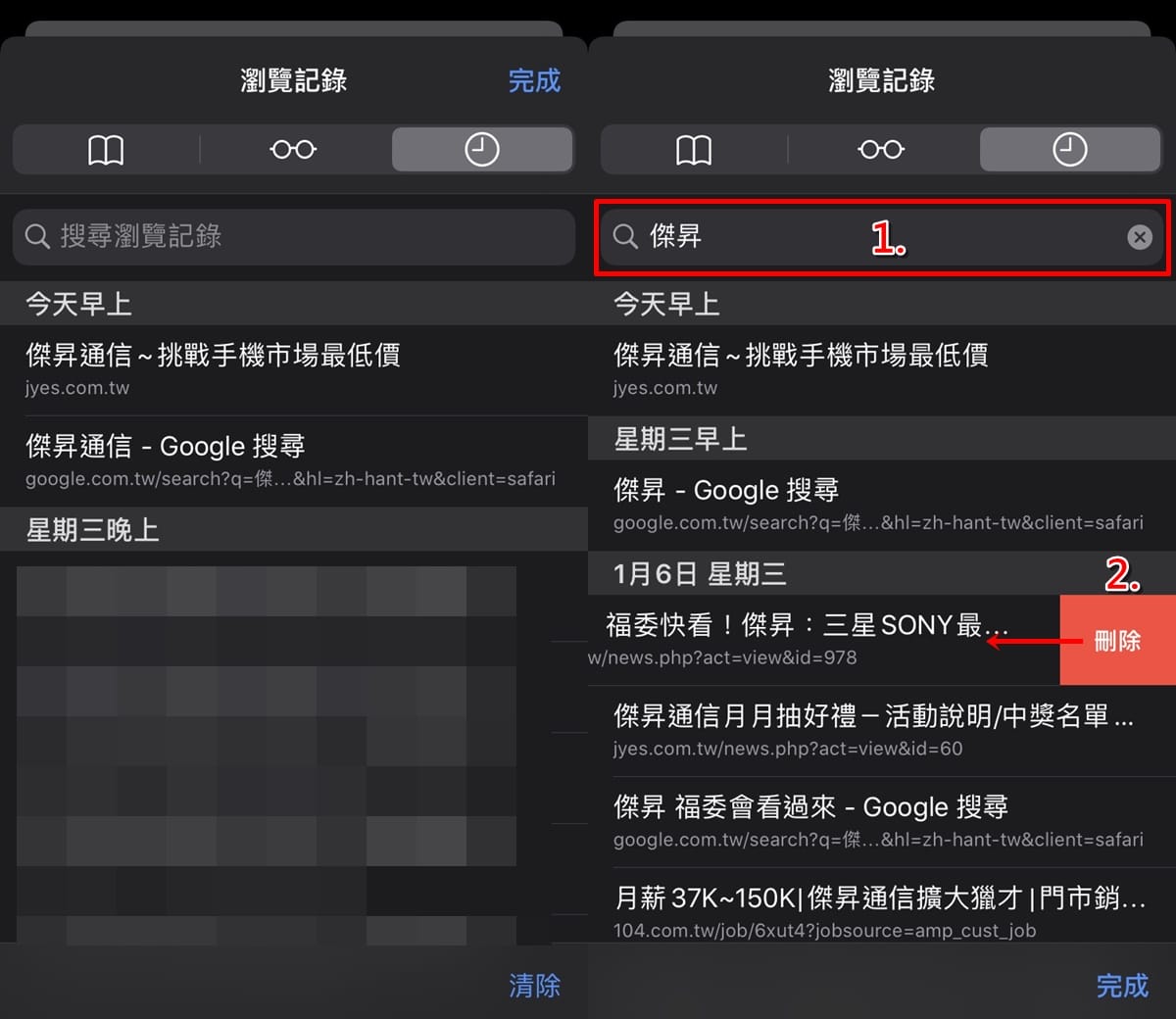Viewport: 1176px width, 1019px height.
Task: Click the 今天早上 header in the right panel
Action: [x=882, y=304]
